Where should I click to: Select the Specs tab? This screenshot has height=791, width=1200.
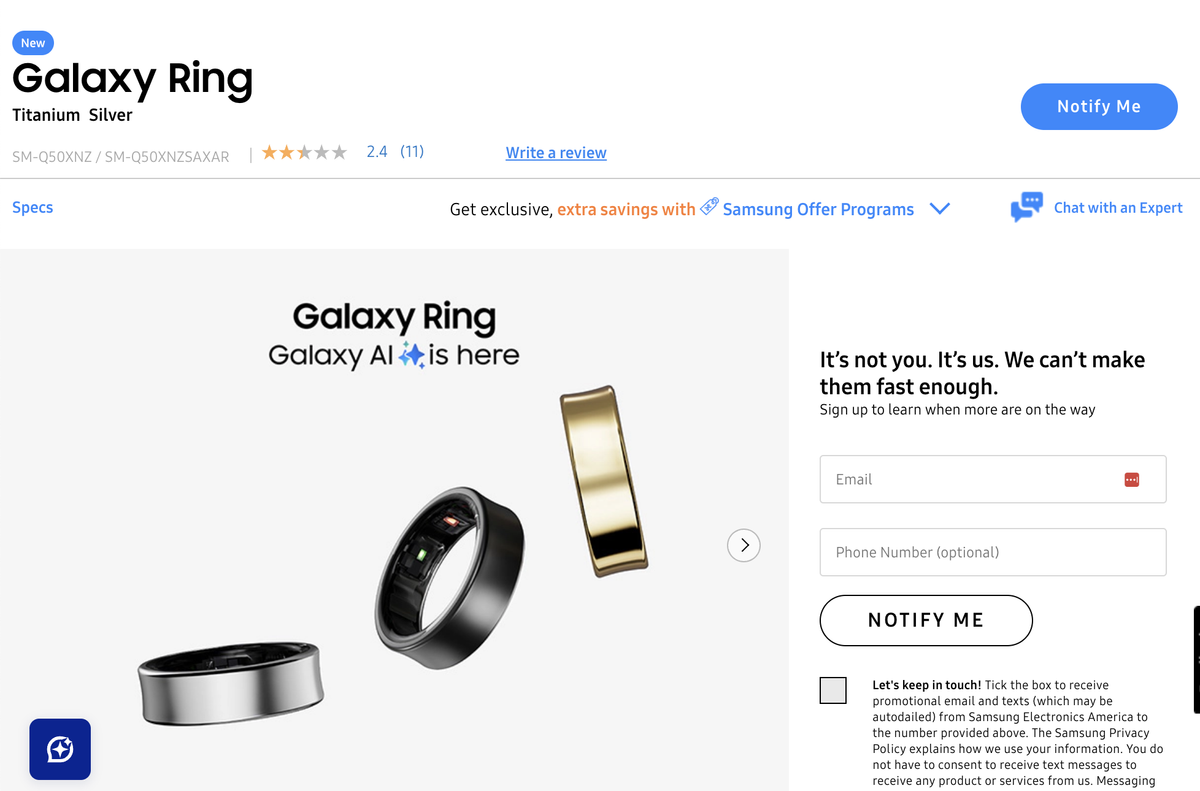(32, 207)
